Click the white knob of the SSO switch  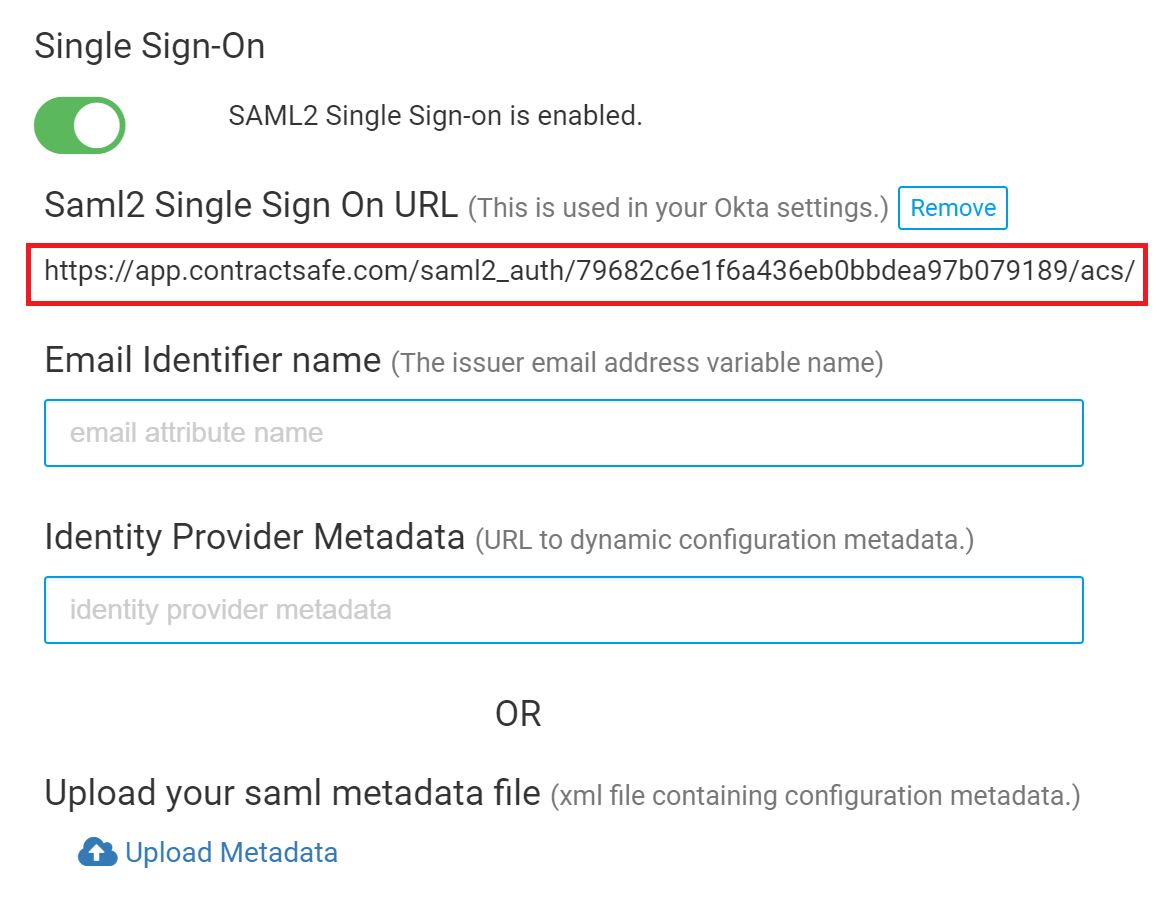97,126
